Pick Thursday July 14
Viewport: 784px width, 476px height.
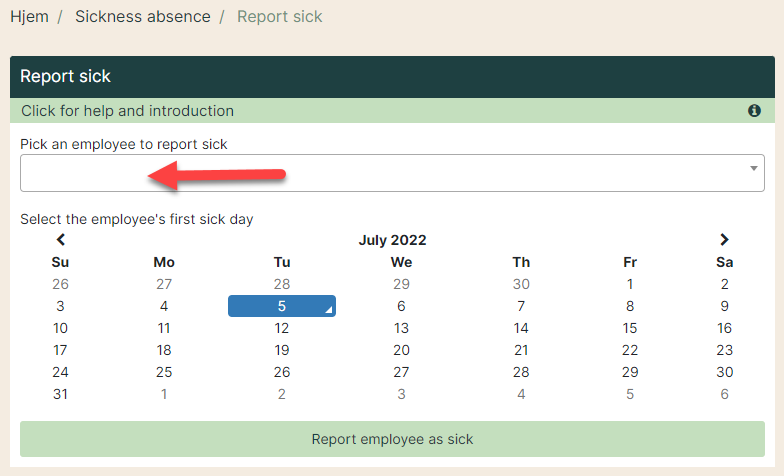click(520, 328)
